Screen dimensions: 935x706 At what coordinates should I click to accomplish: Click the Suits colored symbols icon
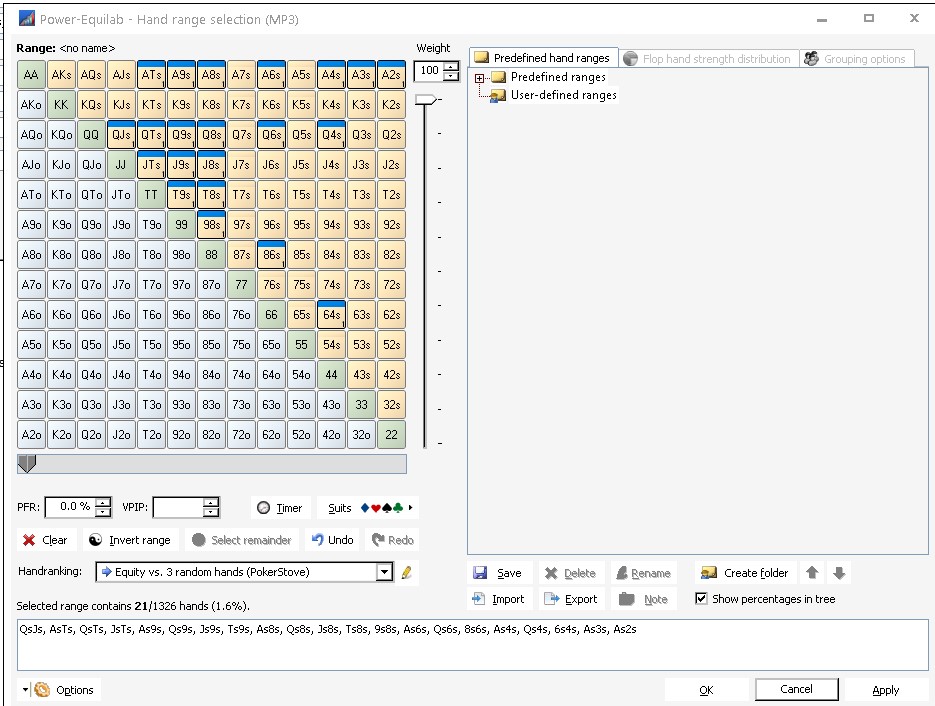tap(382, 507)
